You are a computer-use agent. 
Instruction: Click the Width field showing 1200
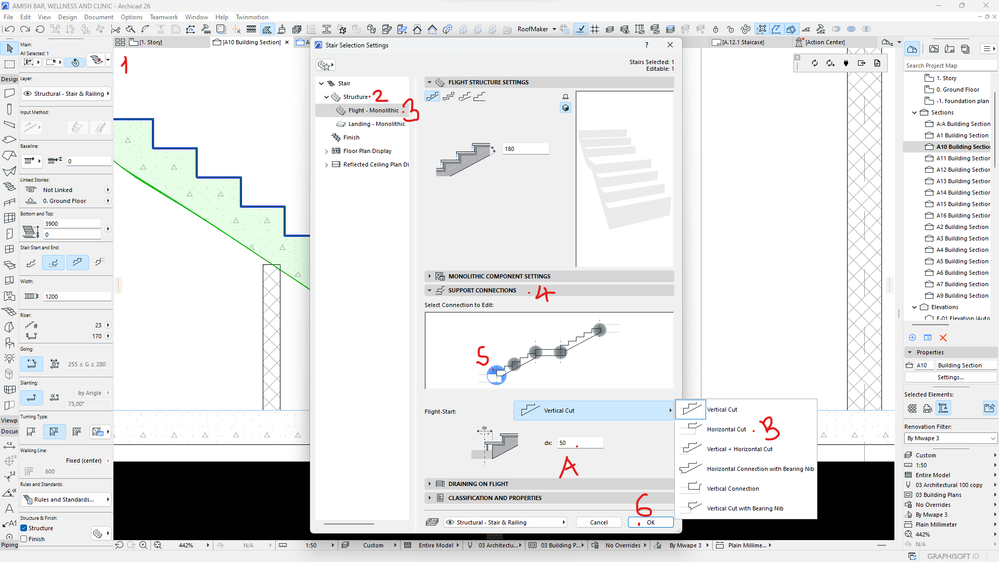(x=77, y=296)
